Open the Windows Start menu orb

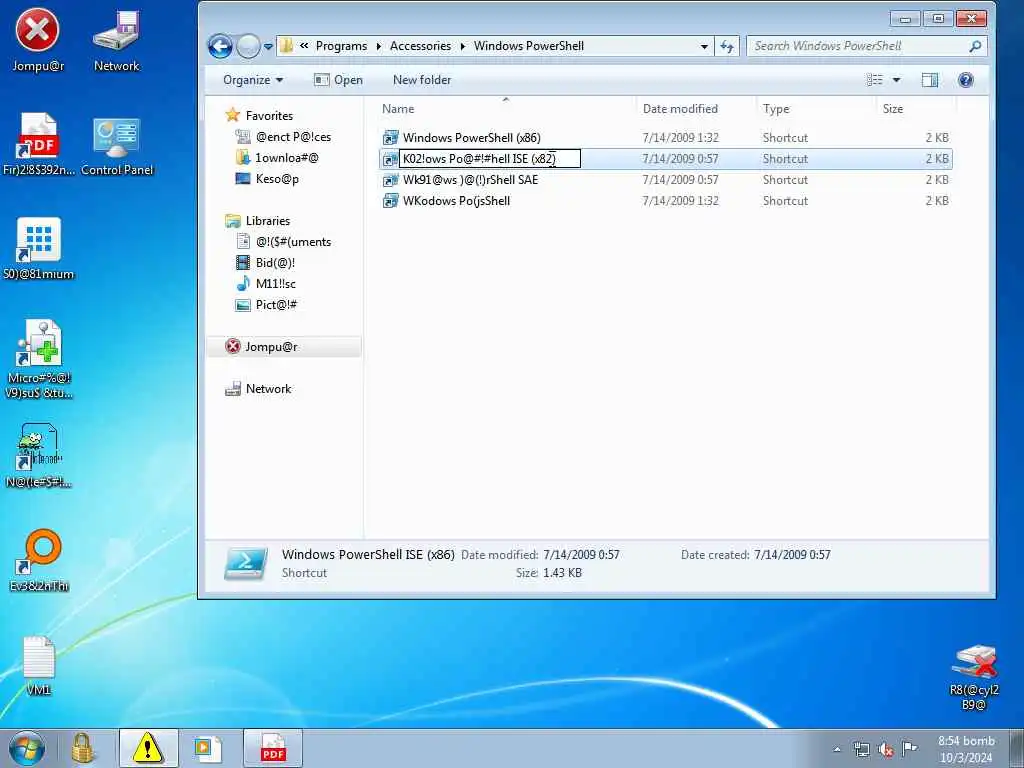(x=27, y=748)
